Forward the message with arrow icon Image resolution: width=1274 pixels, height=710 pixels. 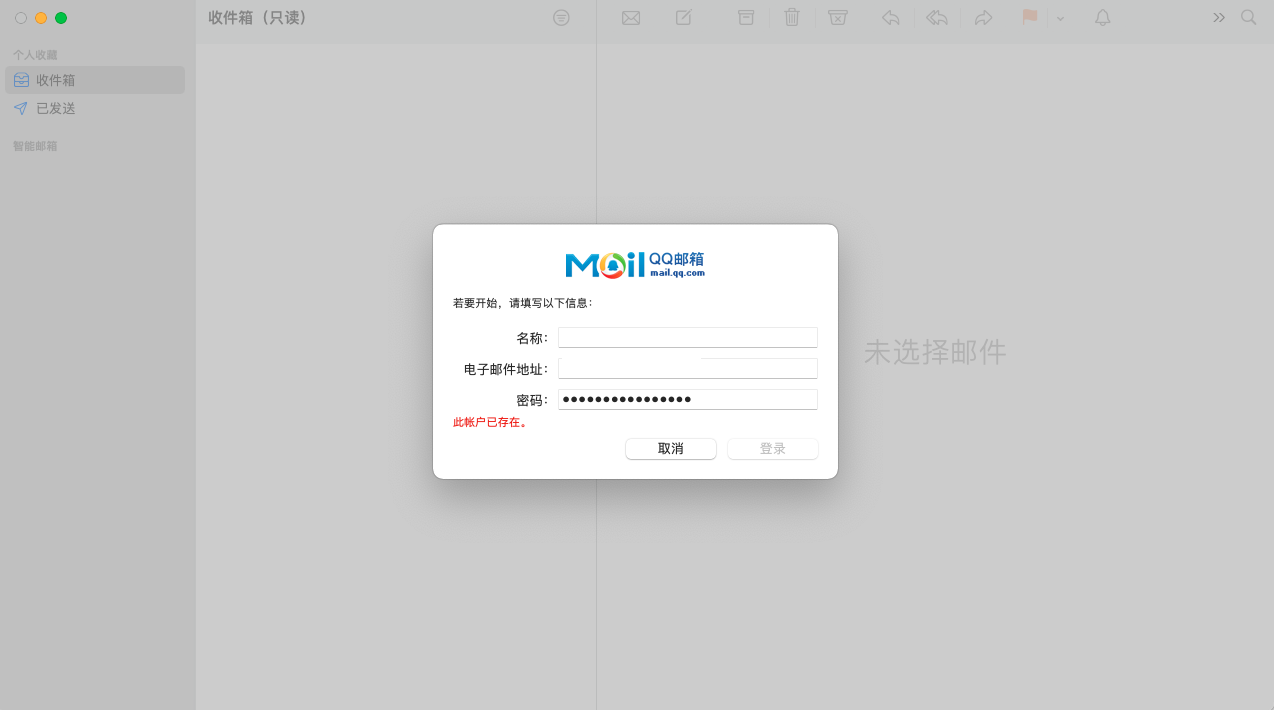[983, 18]
